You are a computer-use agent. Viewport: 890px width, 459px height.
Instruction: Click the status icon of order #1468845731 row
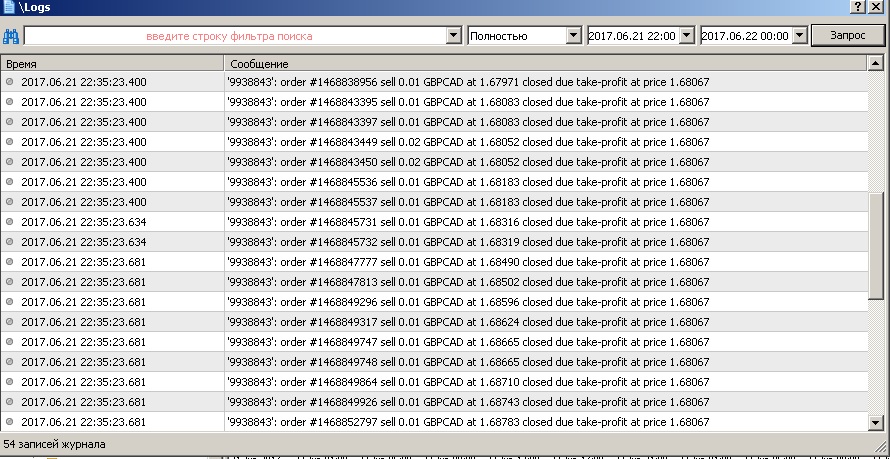point(9,222)
